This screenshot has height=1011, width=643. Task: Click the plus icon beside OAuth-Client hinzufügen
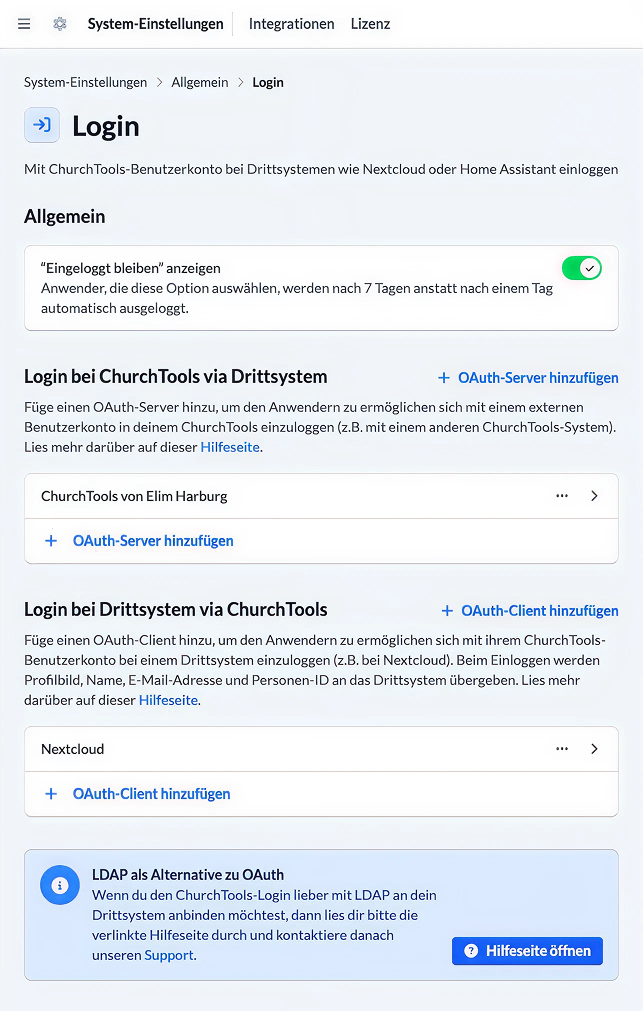tap(51, 793)
